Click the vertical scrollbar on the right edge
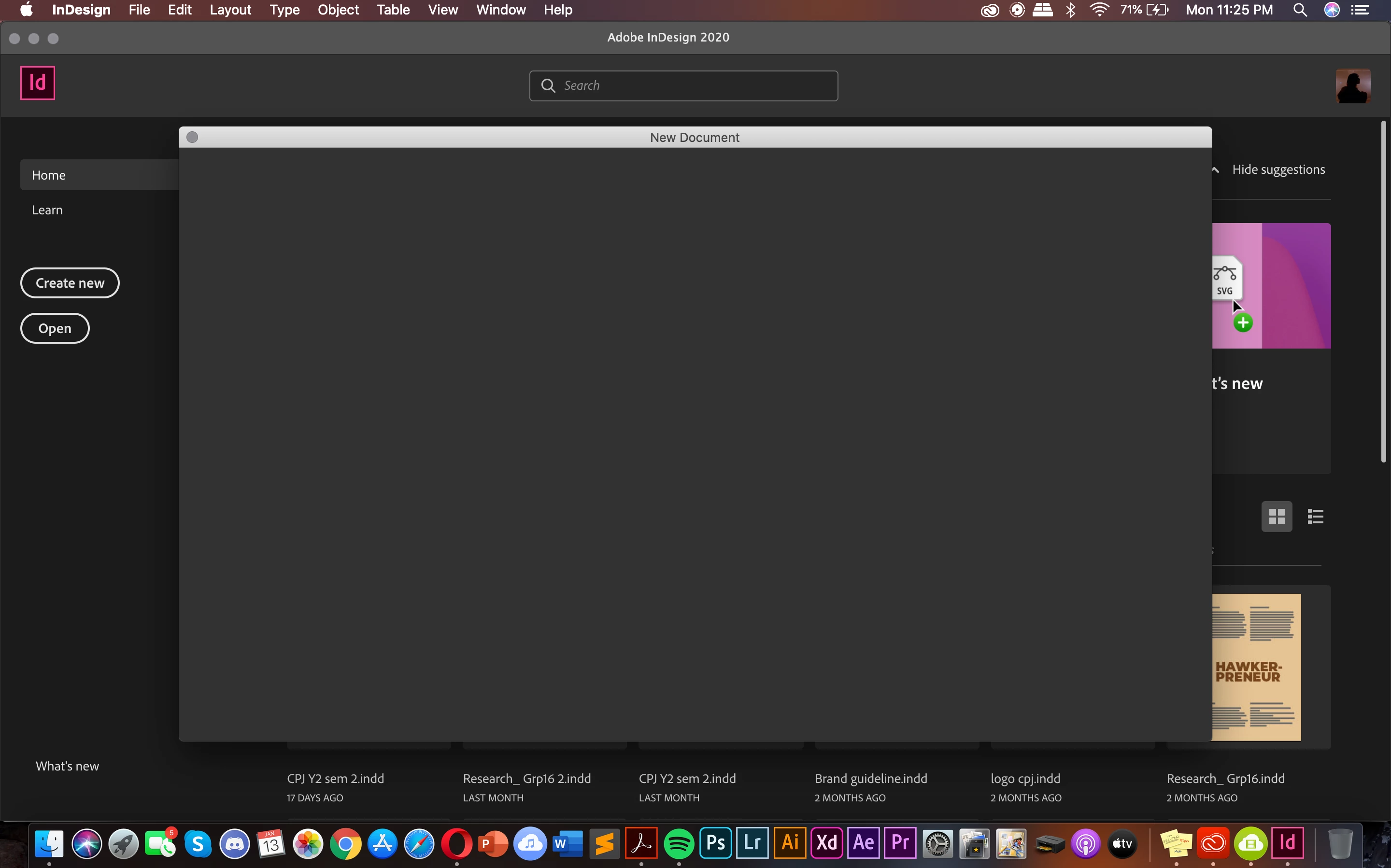The width and height of the screenshot is (1391, 868). 1383,292
